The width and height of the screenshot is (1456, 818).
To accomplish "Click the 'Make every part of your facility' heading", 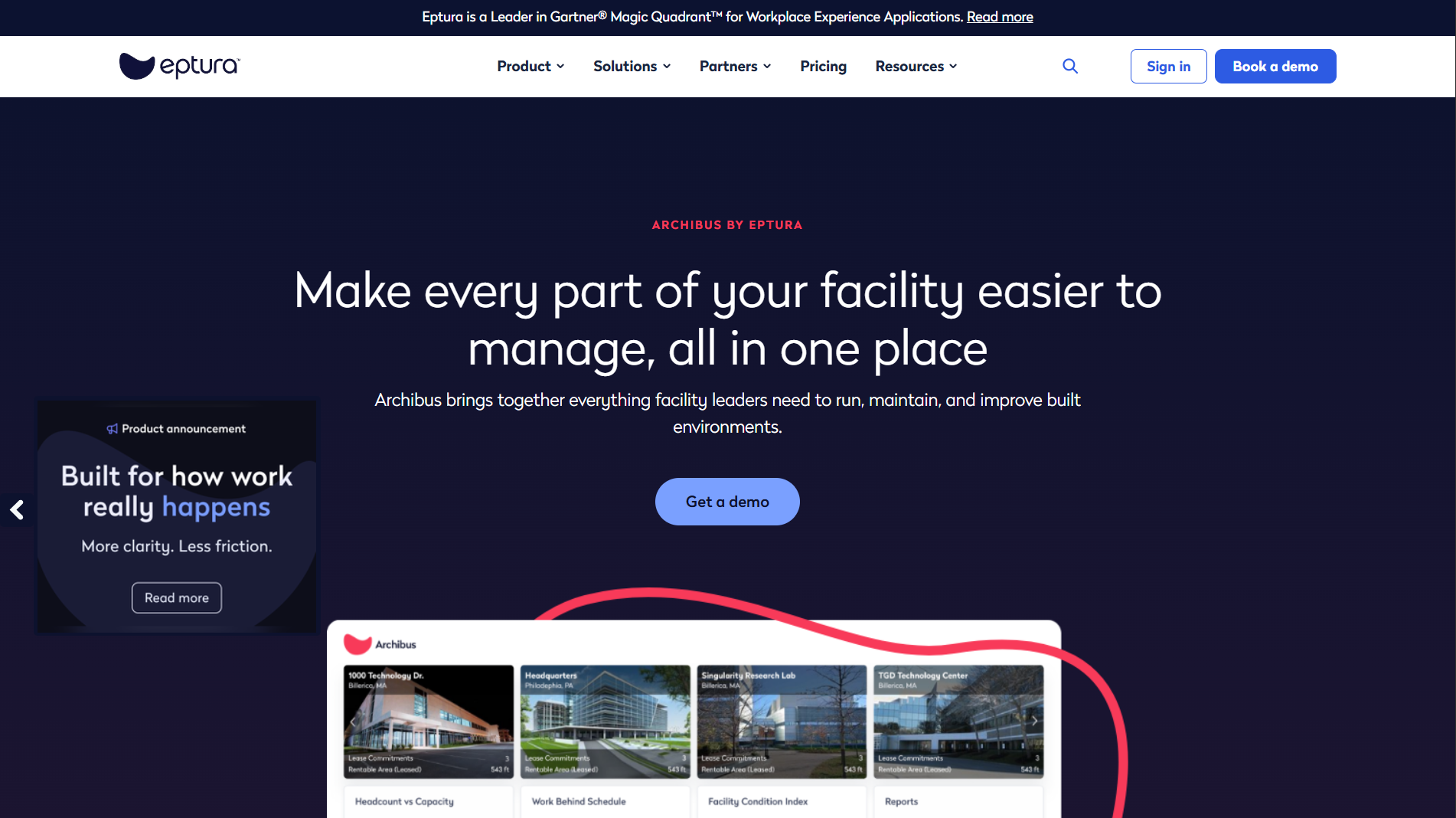I will 727,320.
